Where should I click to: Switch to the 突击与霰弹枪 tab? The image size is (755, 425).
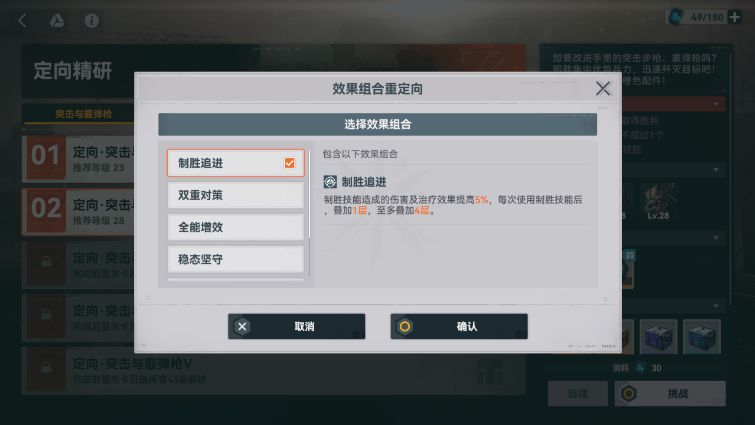coord(83,114)
